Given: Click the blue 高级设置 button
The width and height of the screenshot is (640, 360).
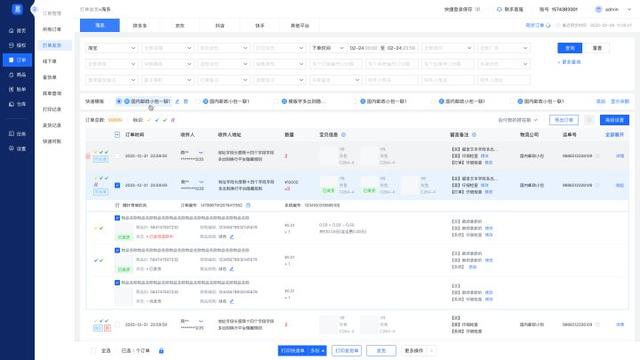Looking at the screenshot, I should click(614, 120).
